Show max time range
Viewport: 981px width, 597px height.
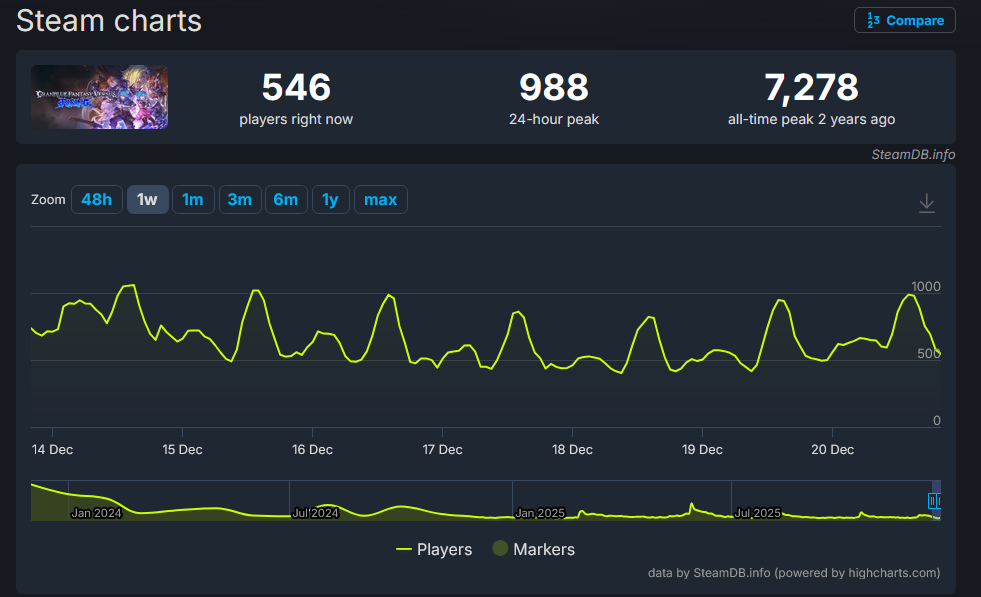381,200
